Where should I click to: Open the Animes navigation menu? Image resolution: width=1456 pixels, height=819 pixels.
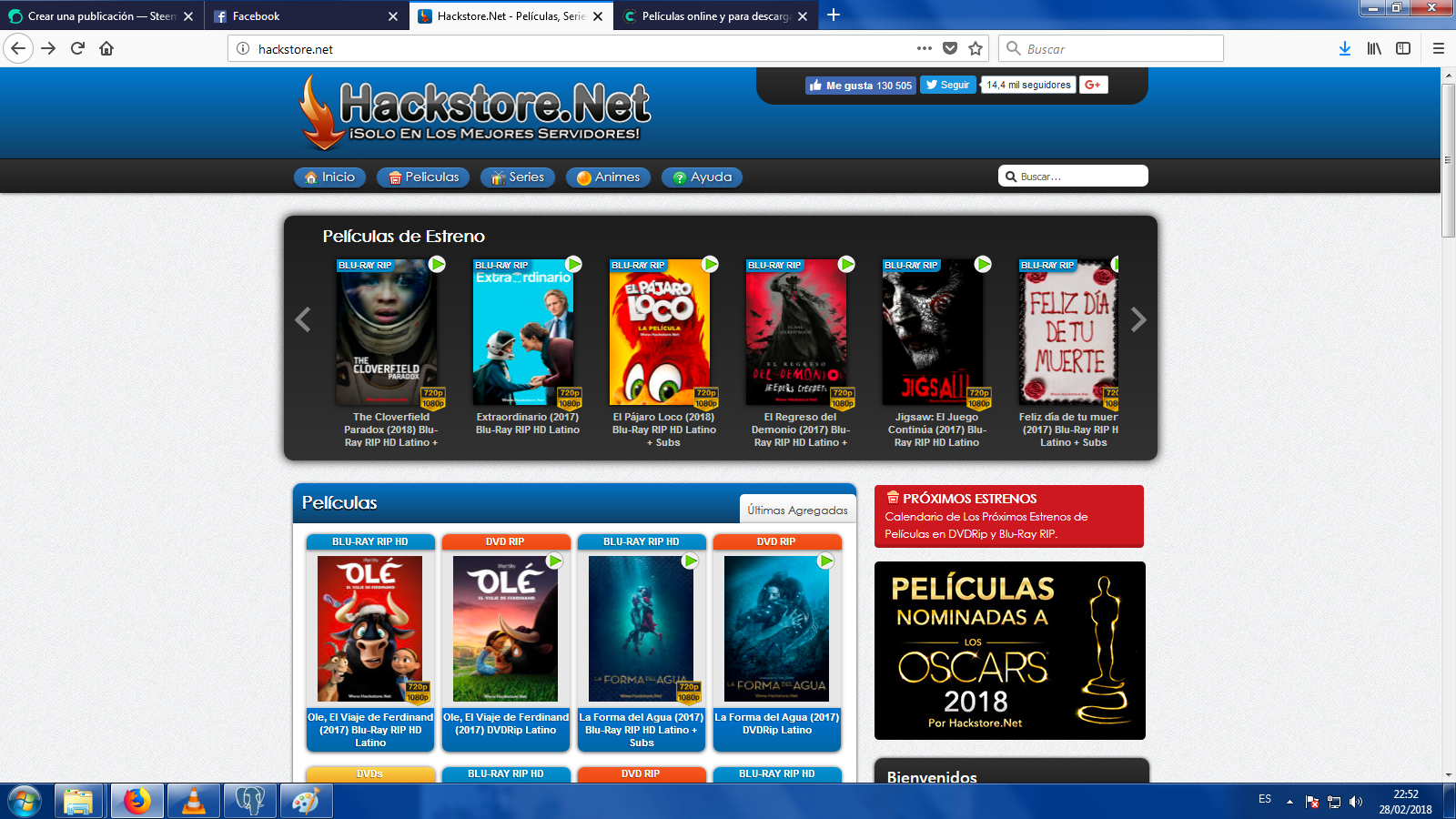(x=608, y=177)
